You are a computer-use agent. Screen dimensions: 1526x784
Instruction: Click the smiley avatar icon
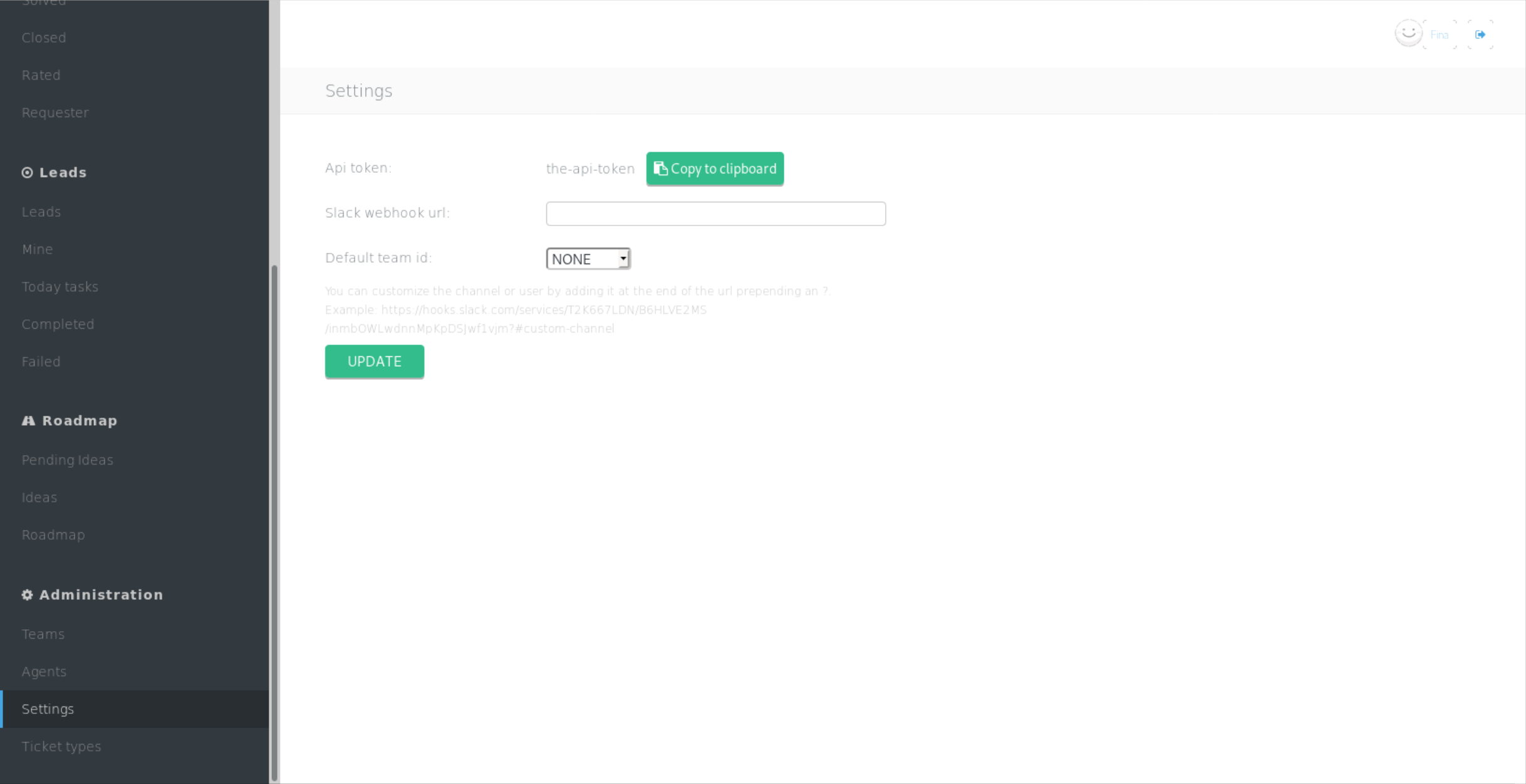1408,33
